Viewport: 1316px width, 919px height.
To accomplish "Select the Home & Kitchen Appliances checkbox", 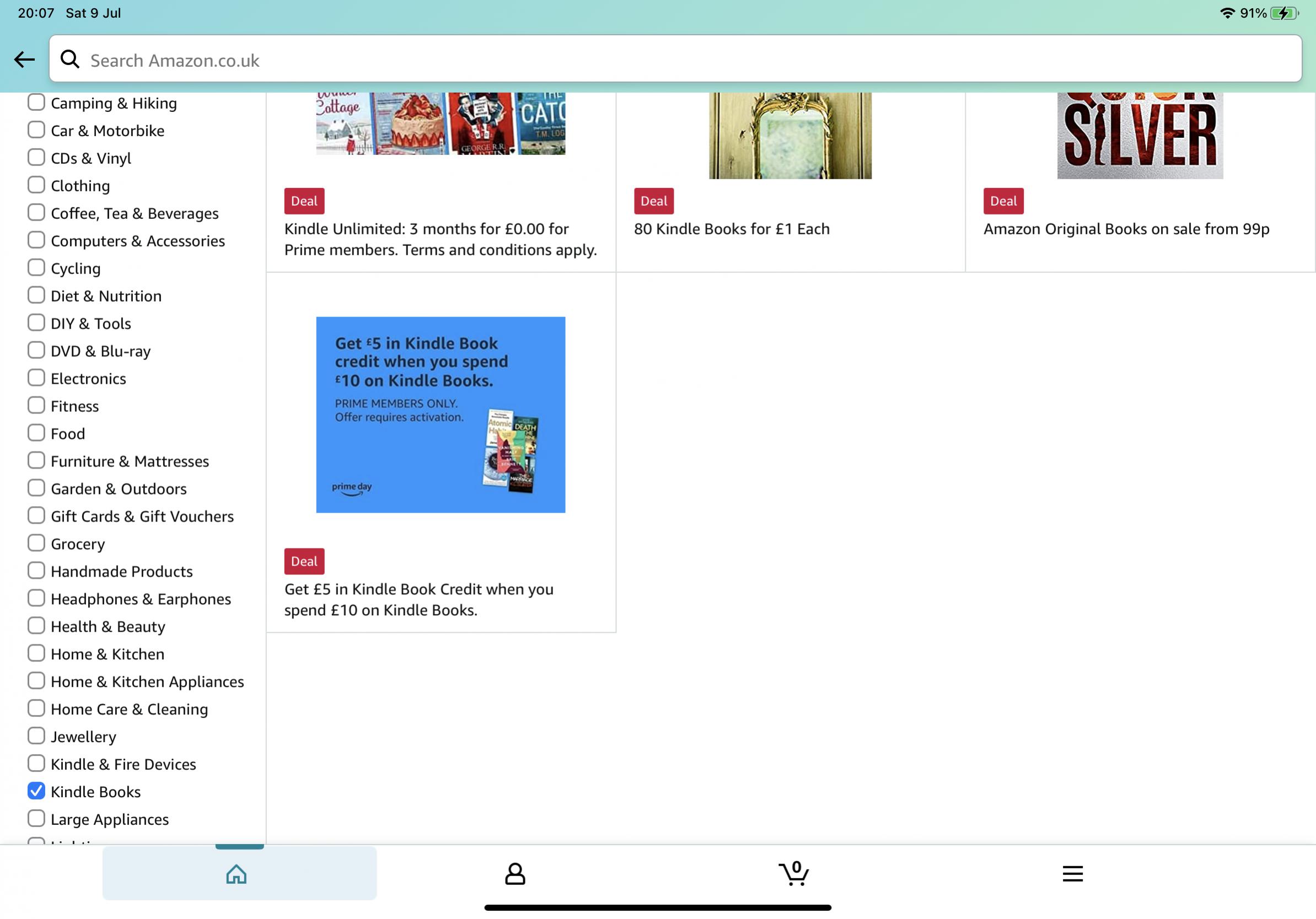I will (x=36, y=681).
